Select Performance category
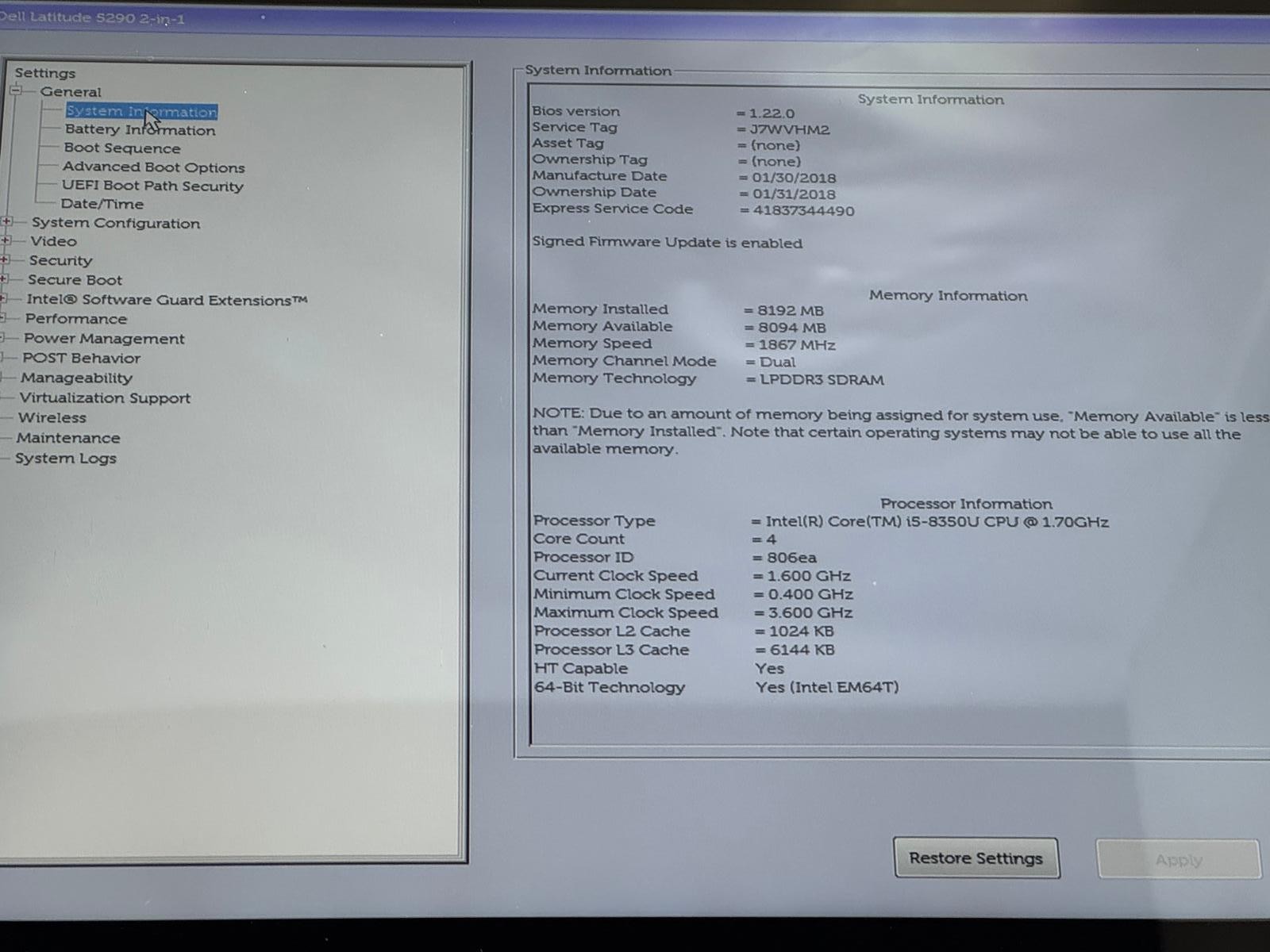Screen dimensions: 1270x952 click(x=76, y=319)
